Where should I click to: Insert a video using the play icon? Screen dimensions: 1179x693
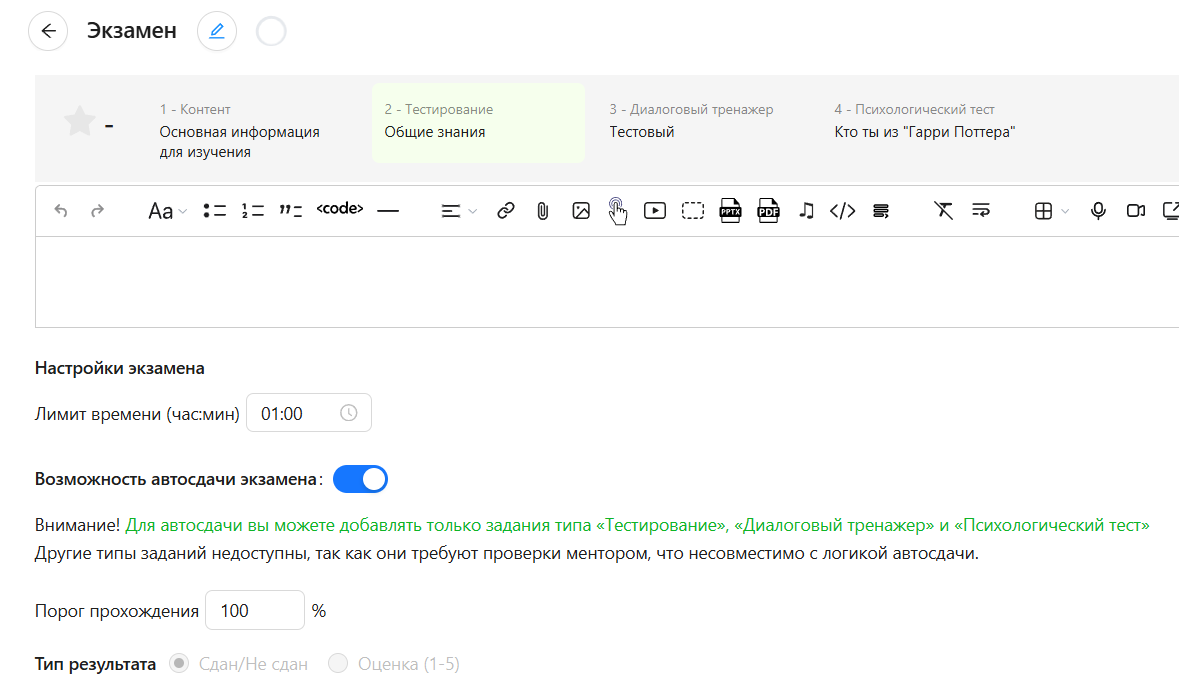tap(655, 211)
